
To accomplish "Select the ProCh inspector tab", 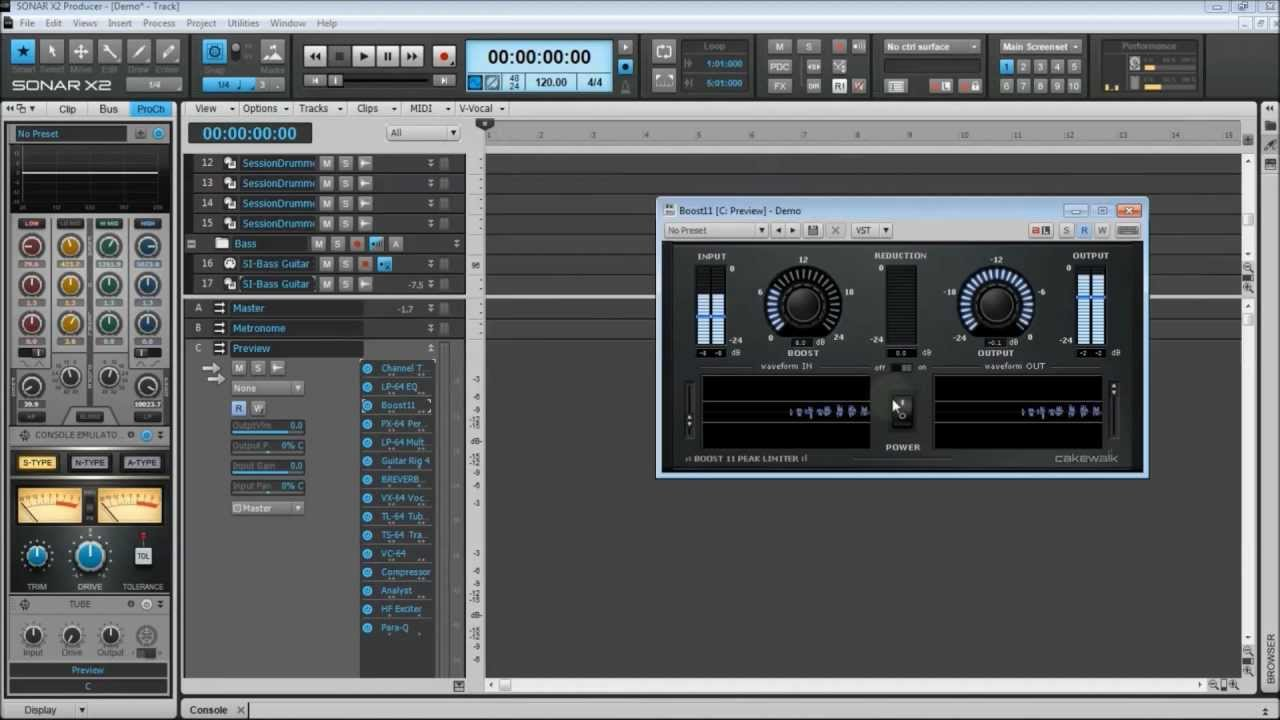I will [x=150, y=109].
